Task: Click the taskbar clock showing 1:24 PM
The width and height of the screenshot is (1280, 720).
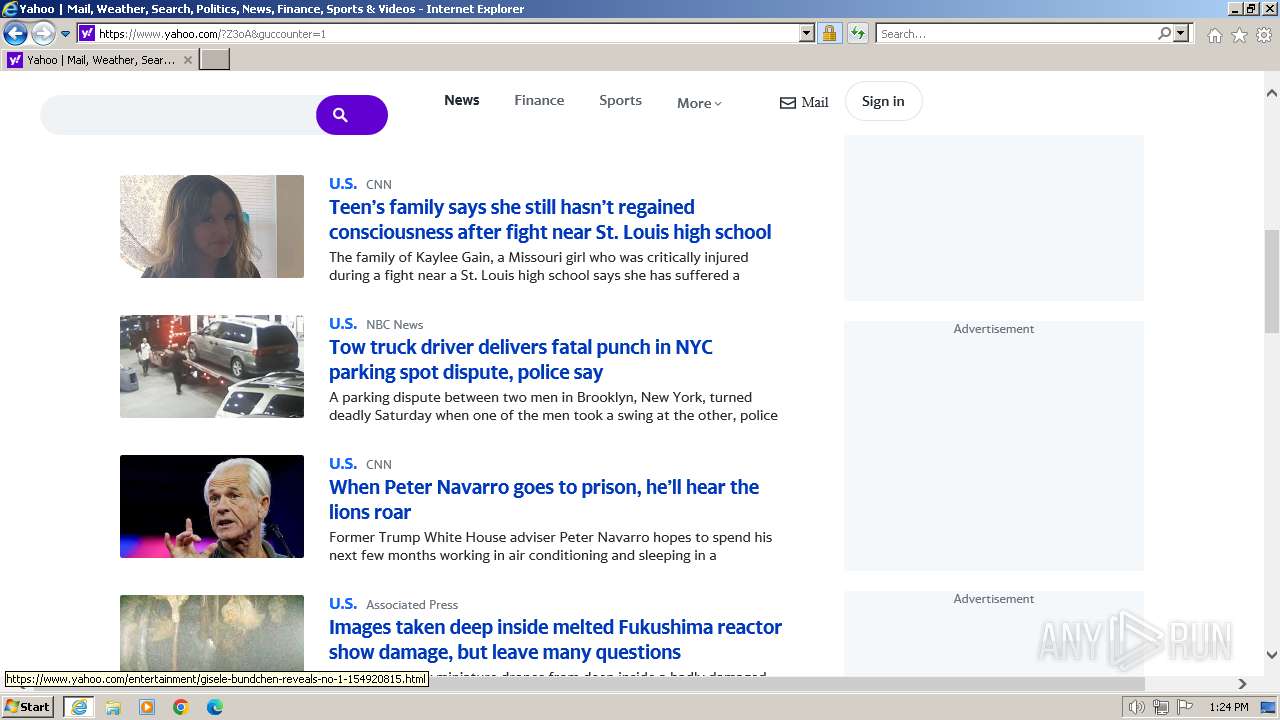Action: [1229, 707]
